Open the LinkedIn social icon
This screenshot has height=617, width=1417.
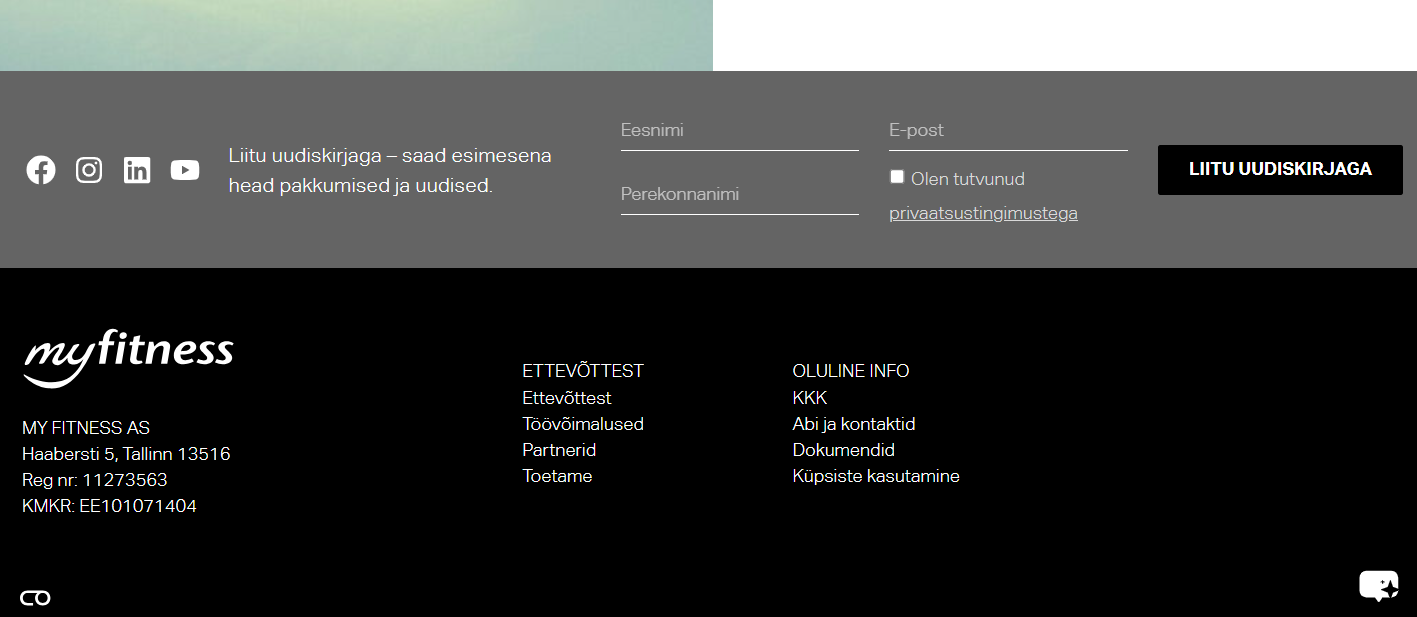click(137, 170)
